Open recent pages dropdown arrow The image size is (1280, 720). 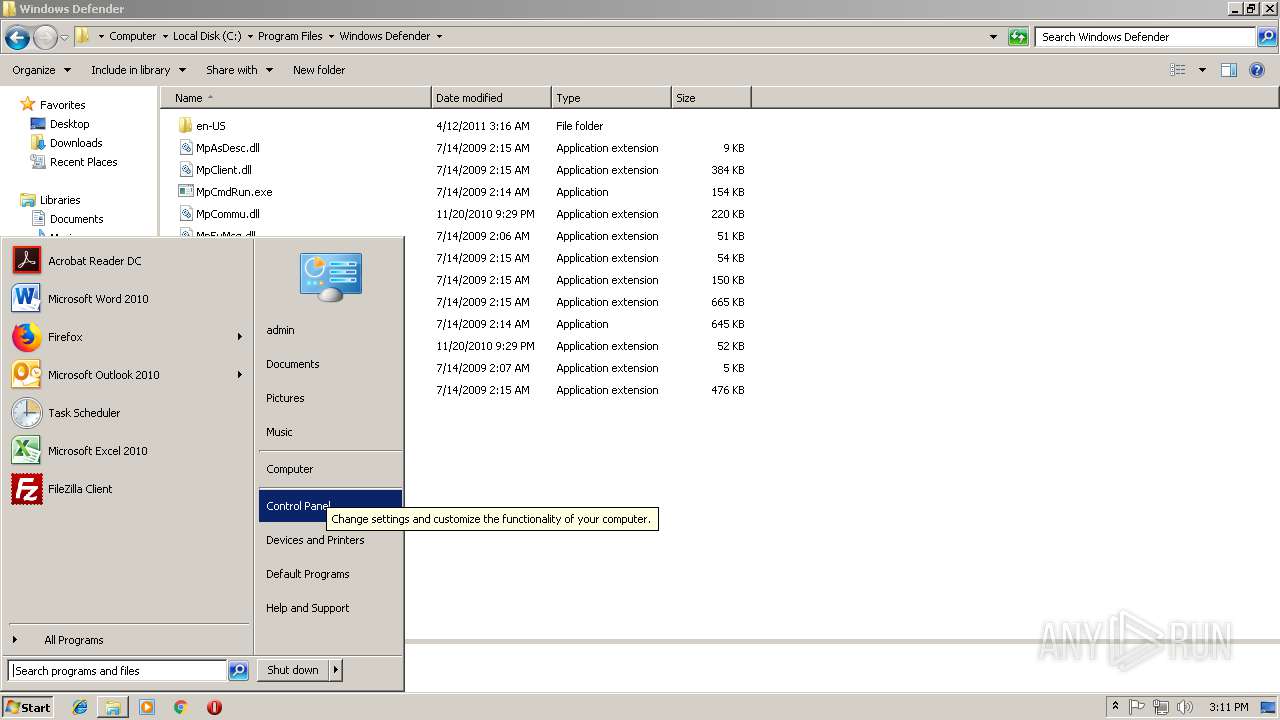(x=65, y=37)
